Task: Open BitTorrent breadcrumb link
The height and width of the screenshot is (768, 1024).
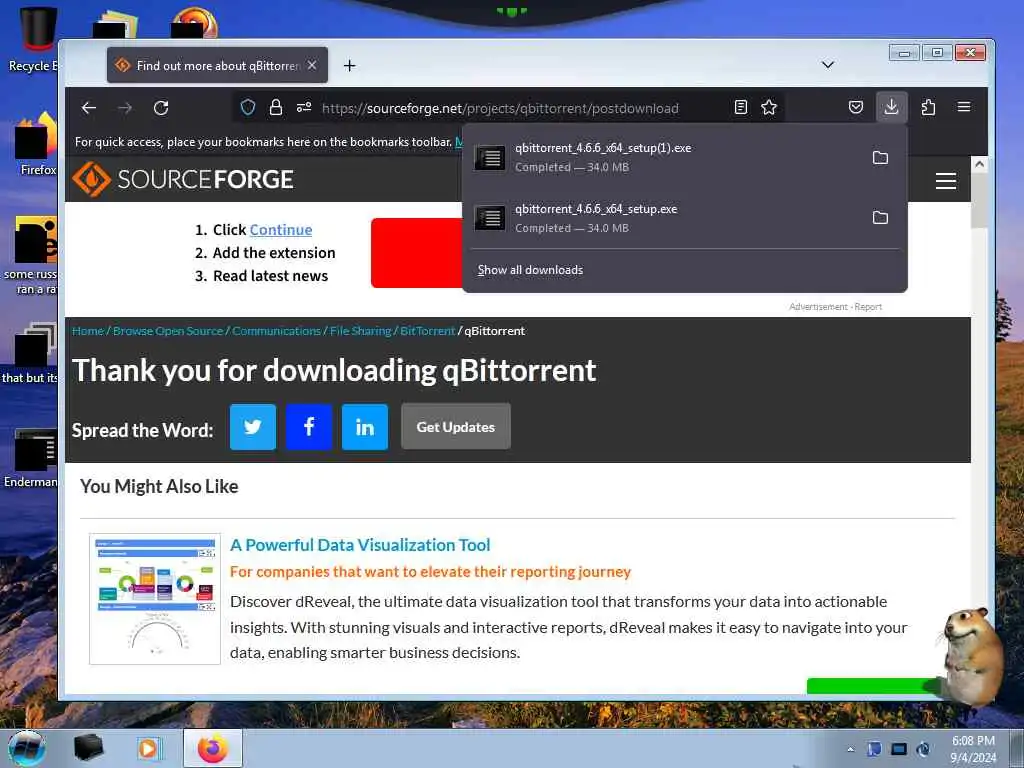Action: [x=428, y=330]
